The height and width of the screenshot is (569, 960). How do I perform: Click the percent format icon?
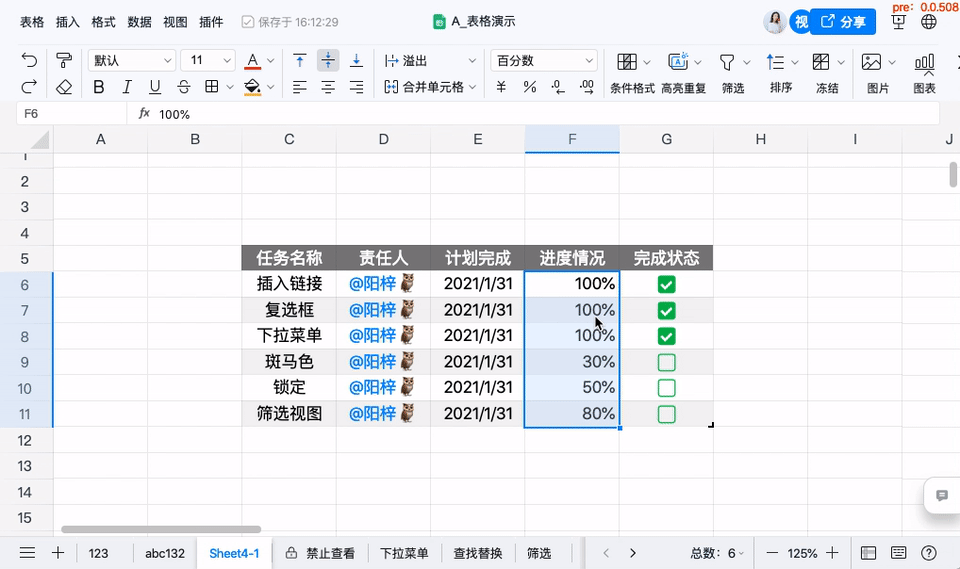(x=529, y=87)
